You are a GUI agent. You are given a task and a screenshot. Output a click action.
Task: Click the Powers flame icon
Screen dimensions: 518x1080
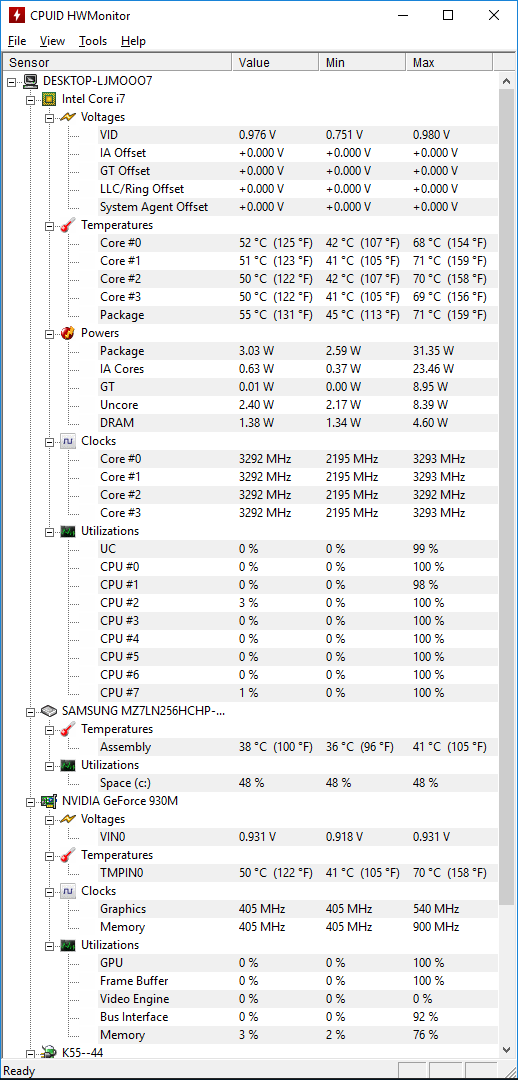68,333
